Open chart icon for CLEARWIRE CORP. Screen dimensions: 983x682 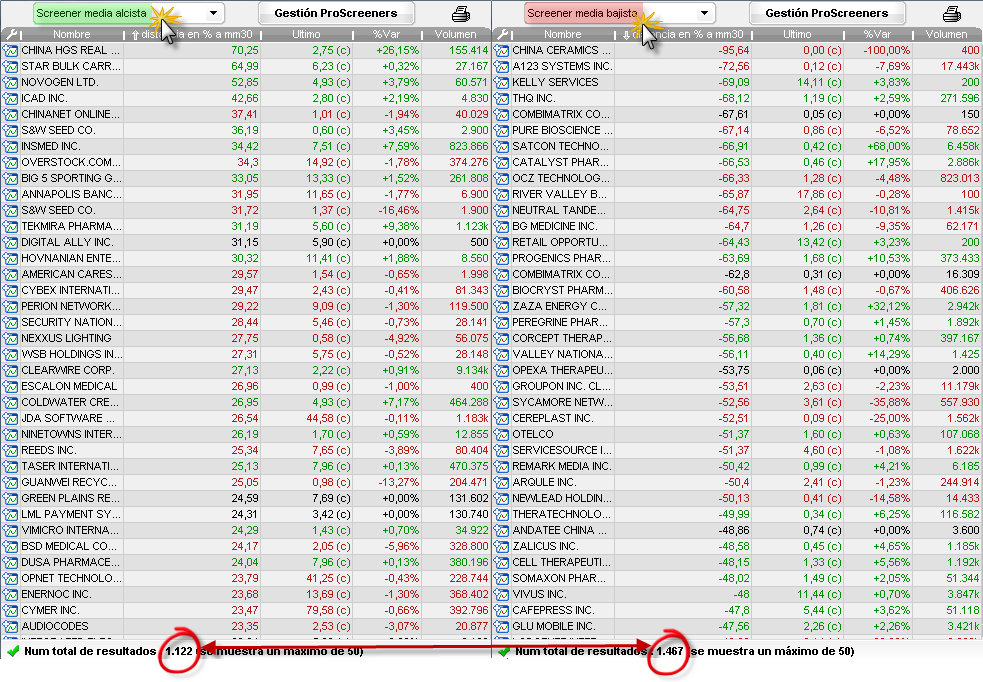pyautogui.click(x=10, y=370)
